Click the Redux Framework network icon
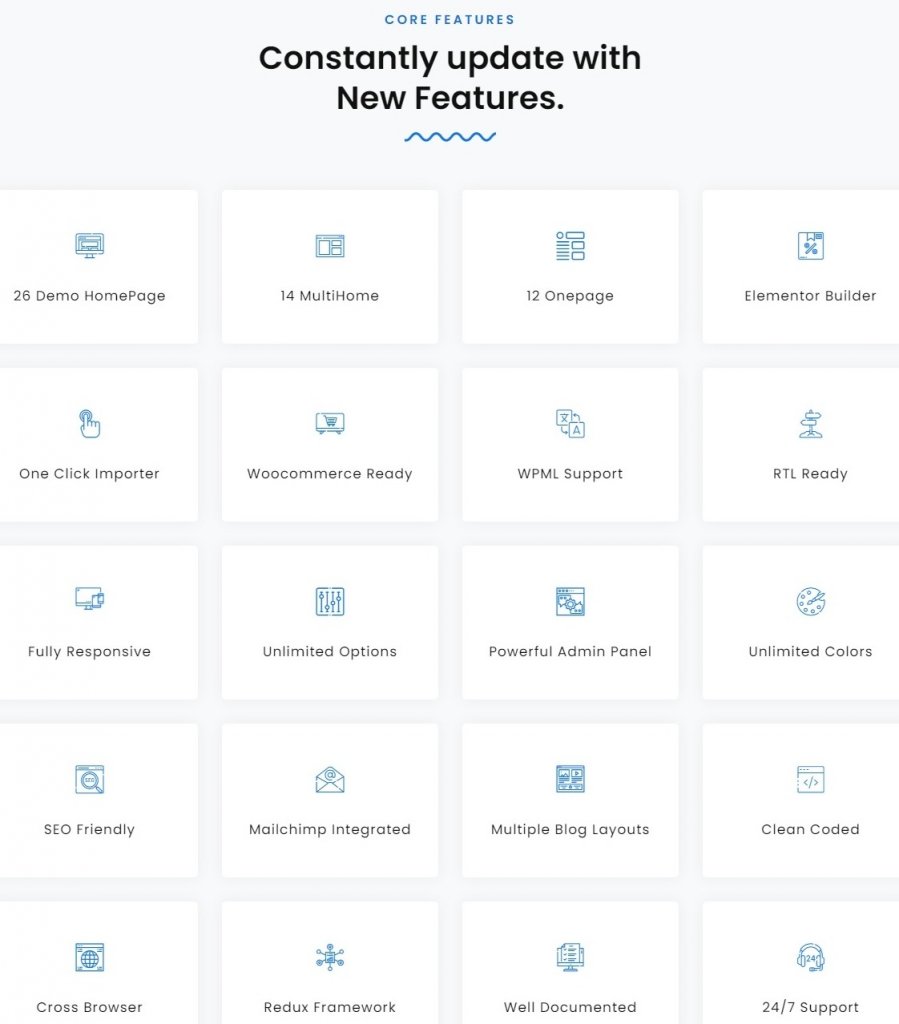The width and height of the screenshot is (899, 1024). (x=330, y=957)
